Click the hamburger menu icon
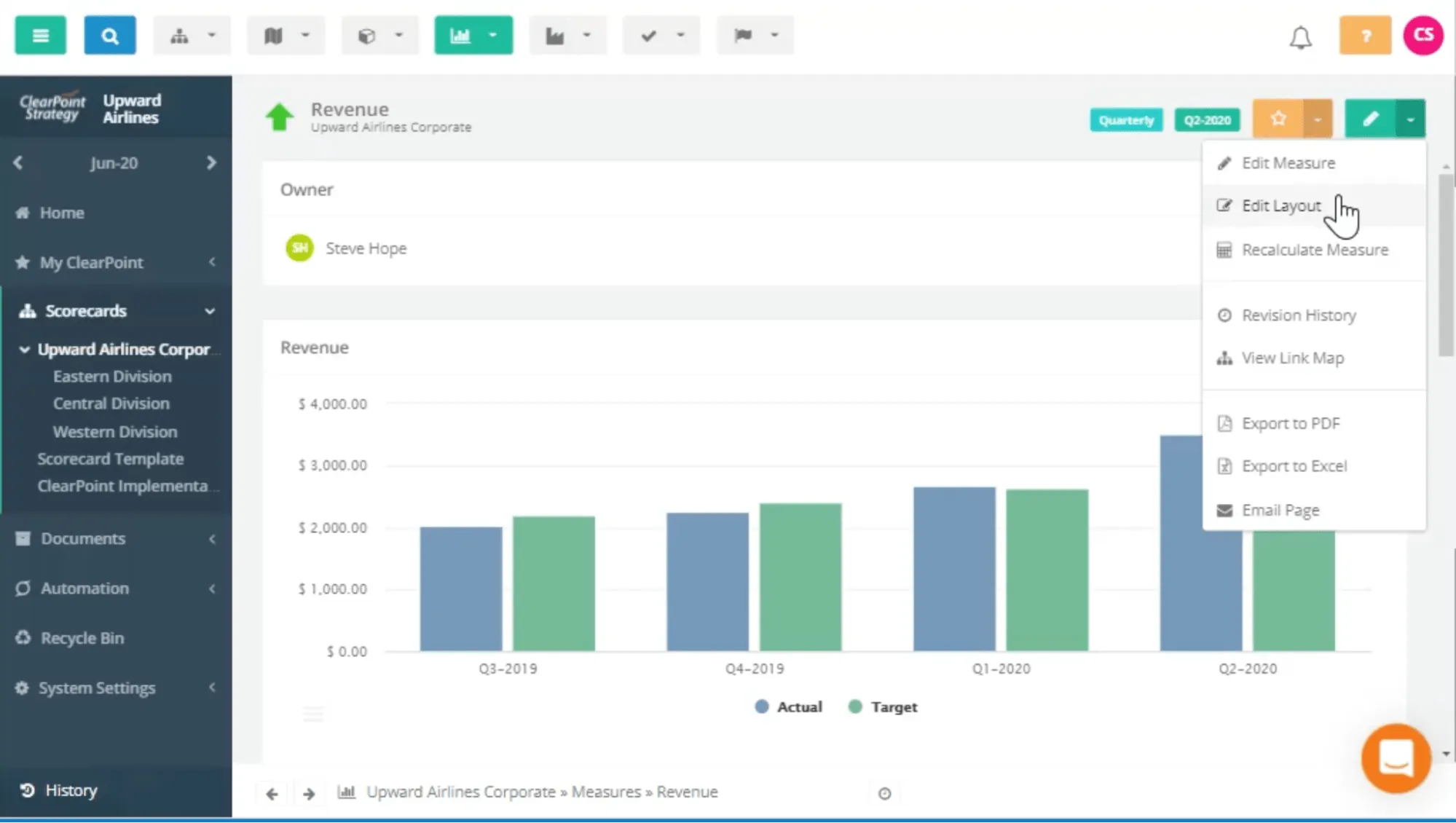This screenshot has width=1456, height=823. (40, 35)
